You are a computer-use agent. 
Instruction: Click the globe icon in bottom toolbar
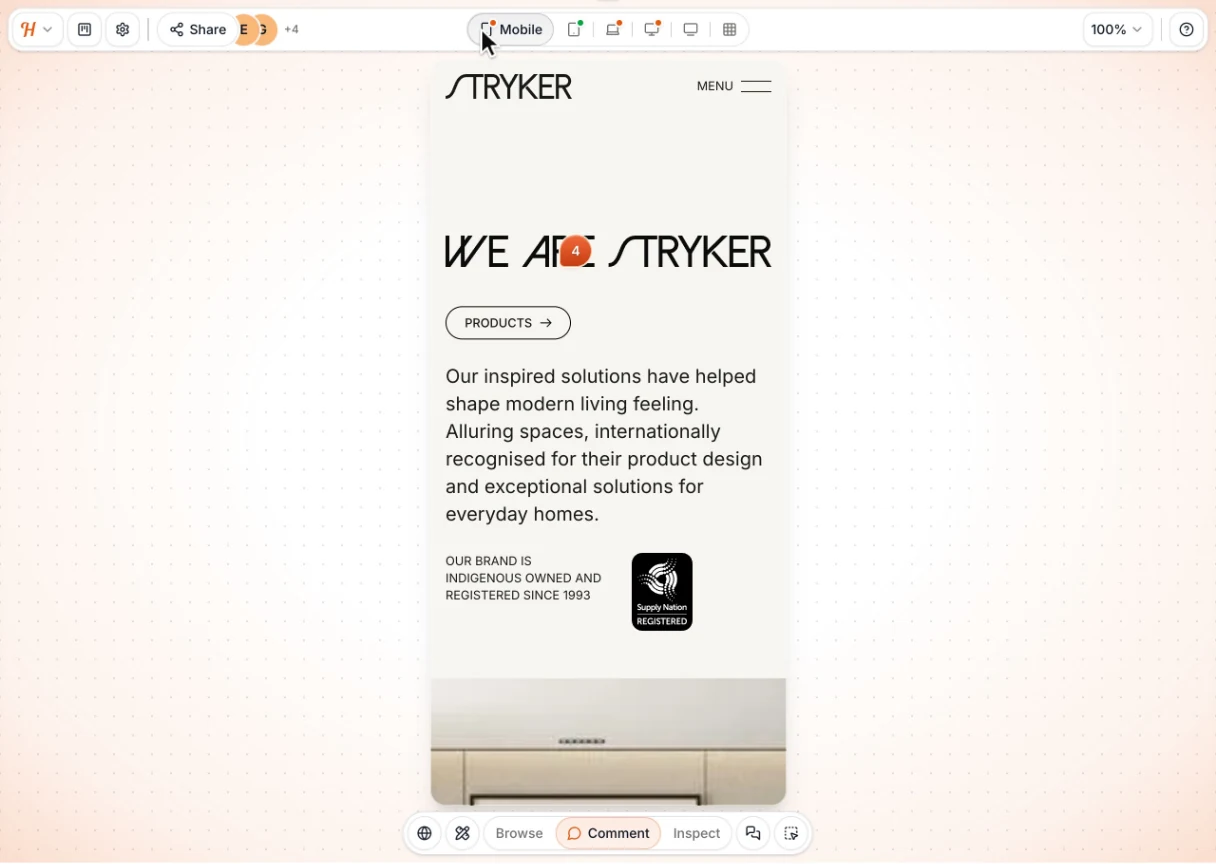click(x=425, y=833)
